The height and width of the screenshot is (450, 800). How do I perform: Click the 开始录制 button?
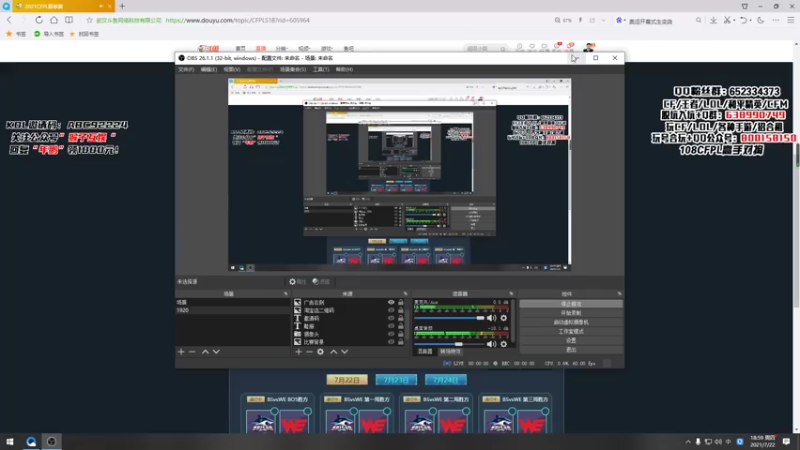pos(571,313)
